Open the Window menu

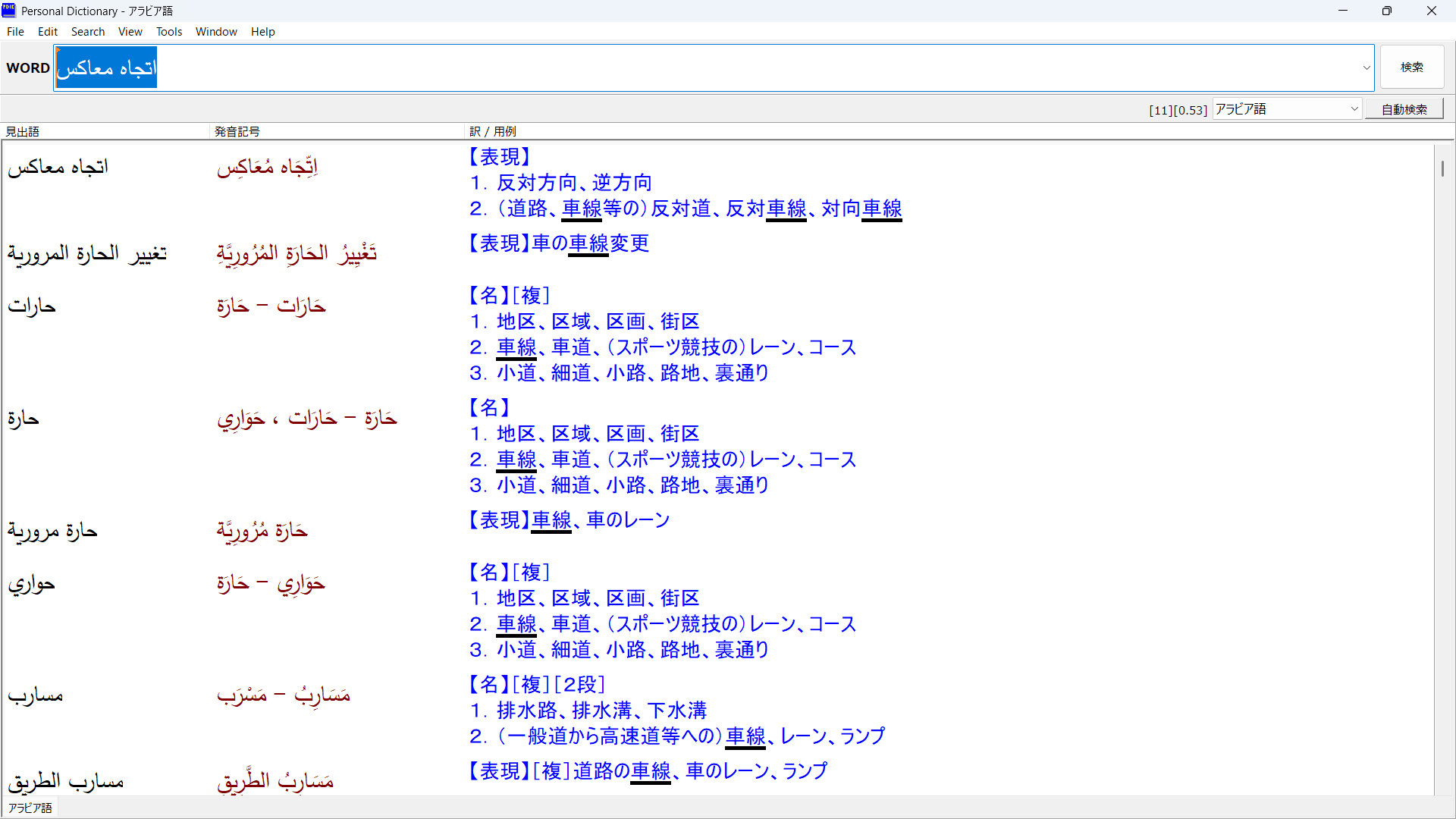[216, 32]
